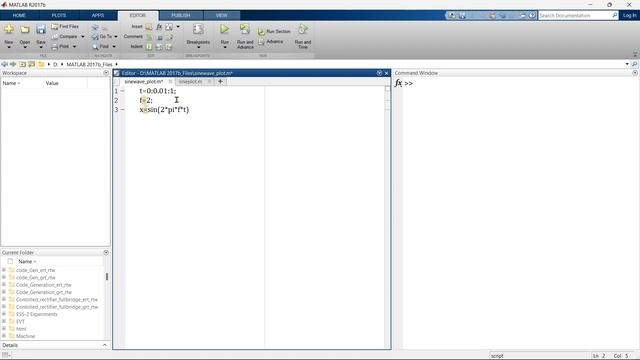
Task: Open the Compare dropdown arrow
Action: click(82, 37)
